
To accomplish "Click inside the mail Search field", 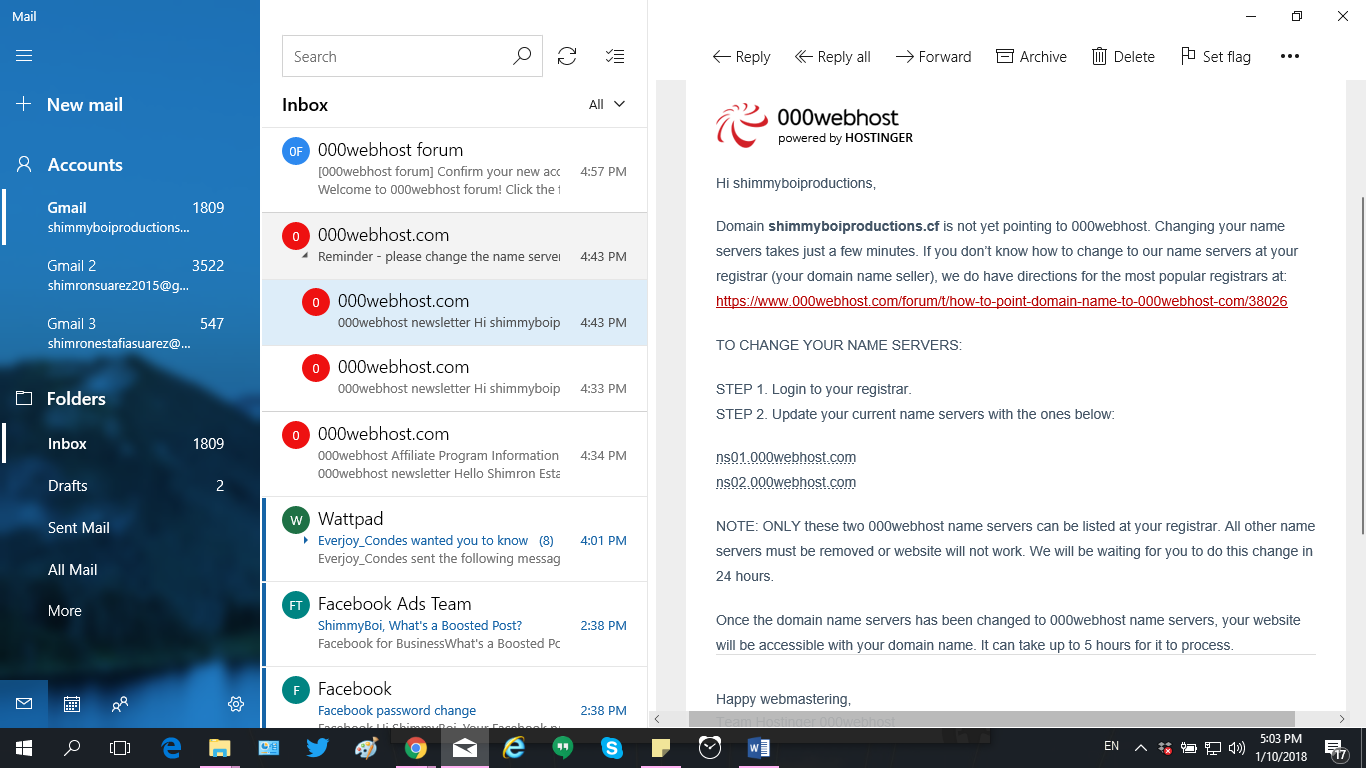I will pos(400,56).
